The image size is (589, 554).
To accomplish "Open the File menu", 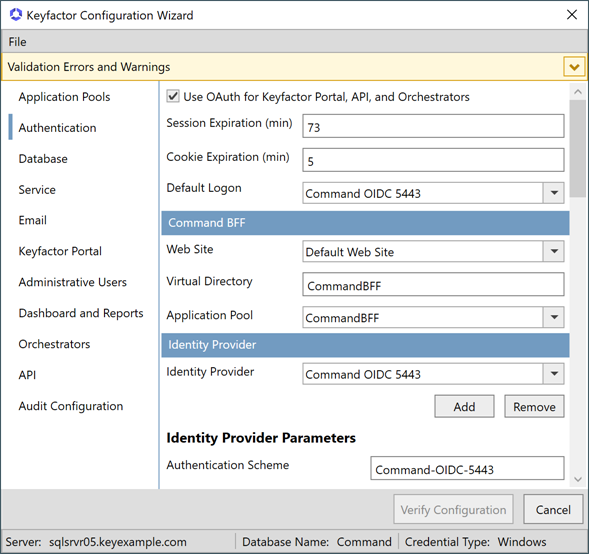I will coord(17,42).
